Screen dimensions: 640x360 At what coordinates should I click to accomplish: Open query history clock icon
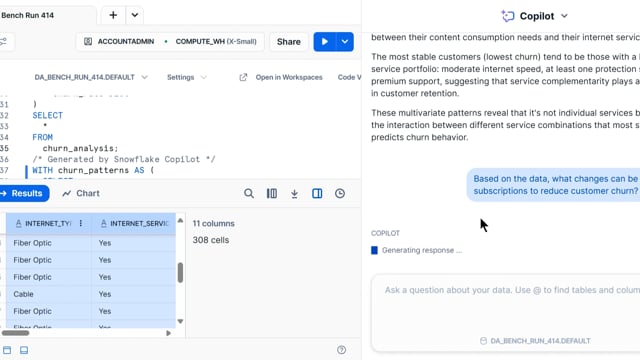pyautogui.click(x=340, y=193)
